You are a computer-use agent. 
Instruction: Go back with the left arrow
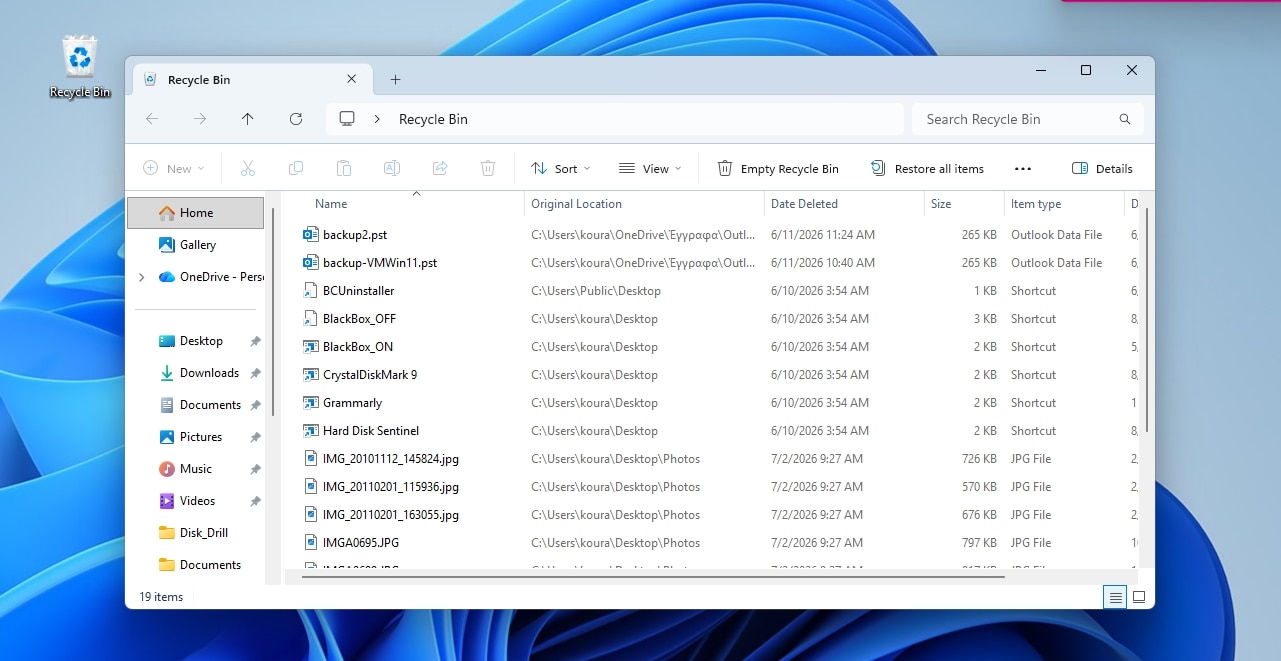pos(152,119)
